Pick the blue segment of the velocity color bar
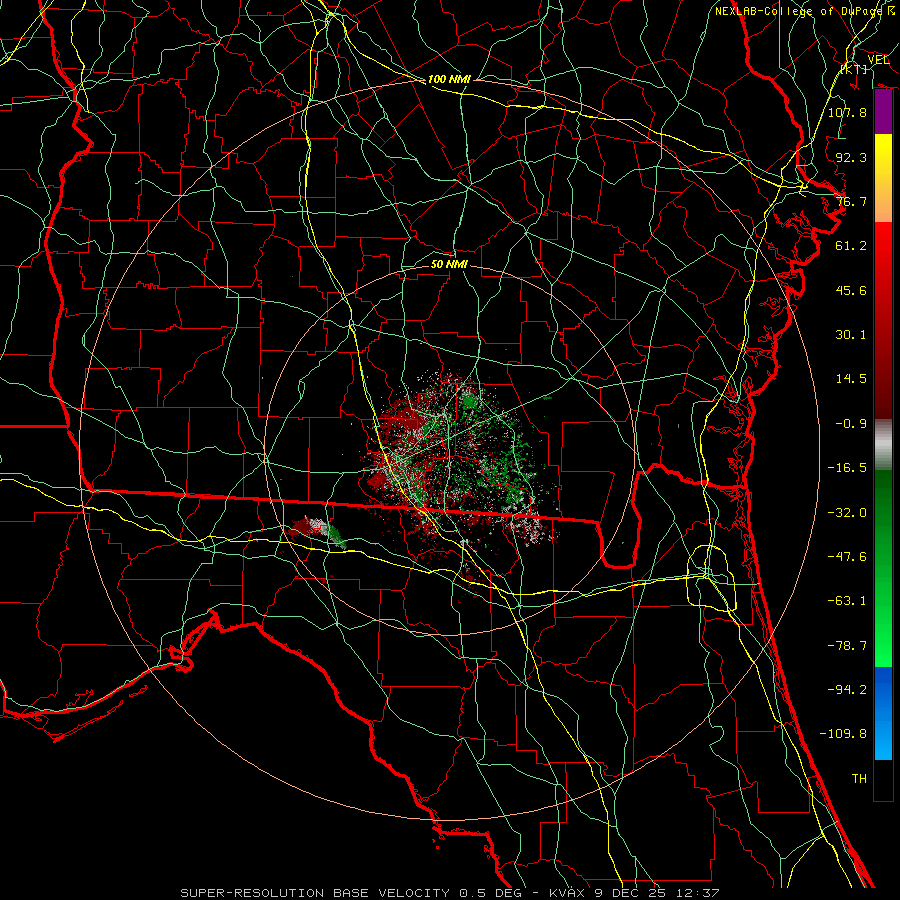This screenshot has width=900, height=900. click(x=883, y=713)
